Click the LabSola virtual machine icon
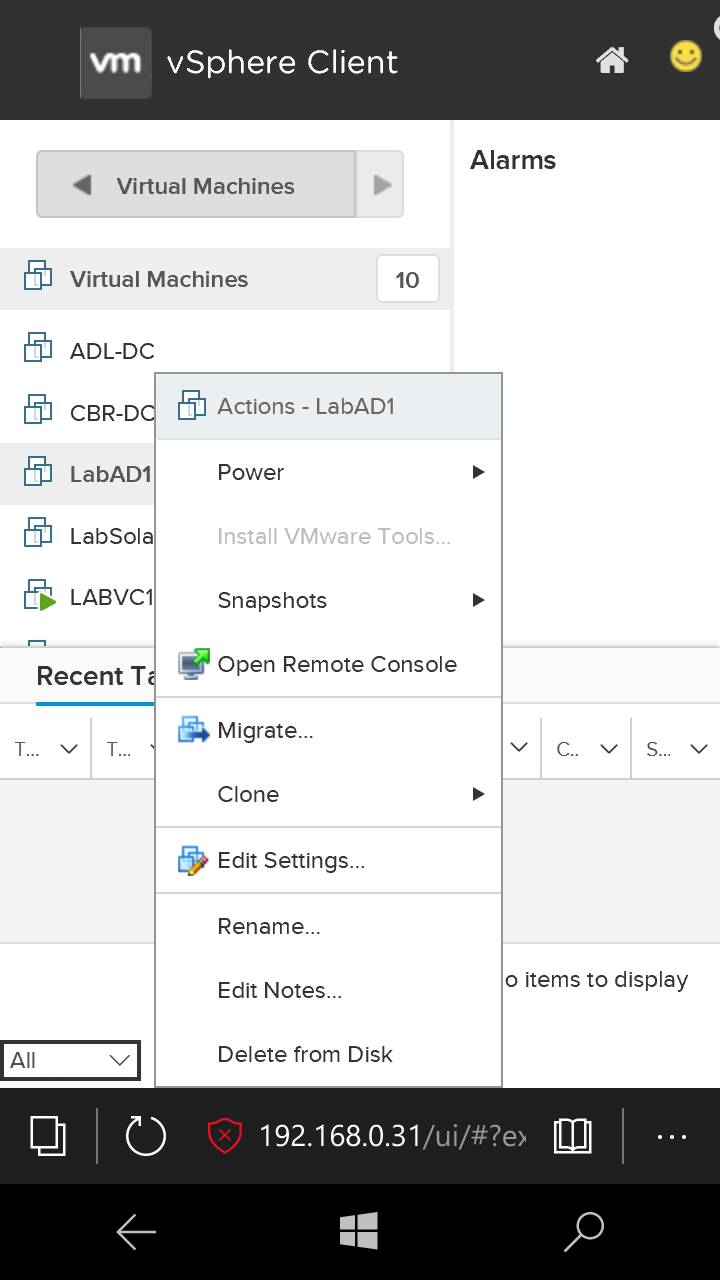This screenshot has width=720, height=1280. (38, 533)
